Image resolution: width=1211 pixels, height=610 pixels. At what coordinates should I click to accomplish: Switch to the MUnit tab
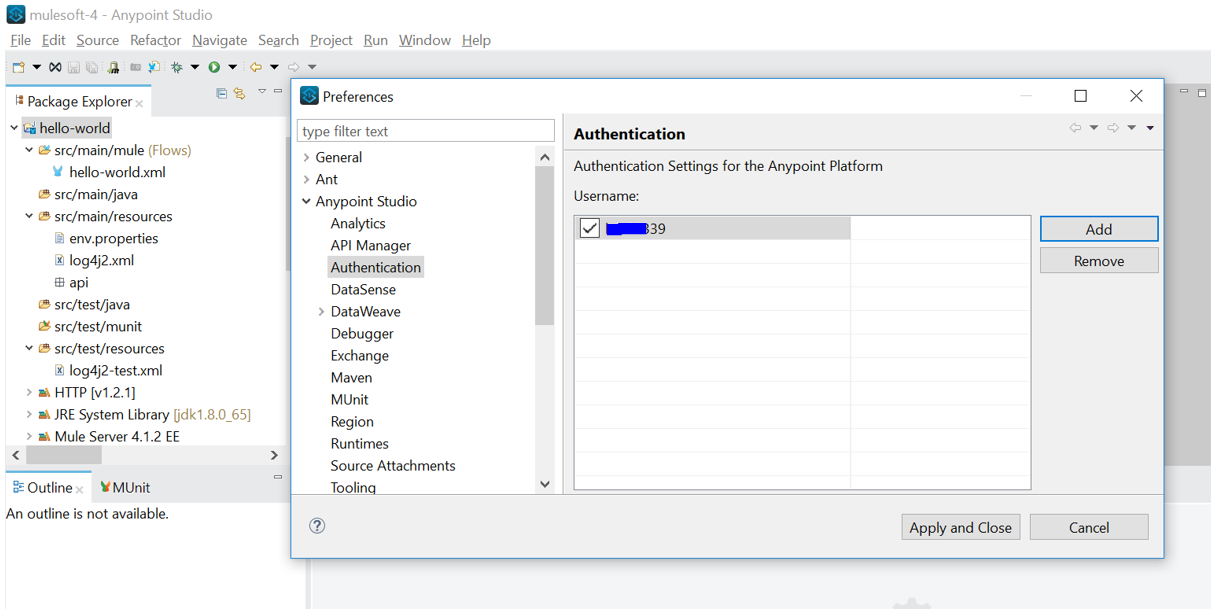[x=125, y=488]
